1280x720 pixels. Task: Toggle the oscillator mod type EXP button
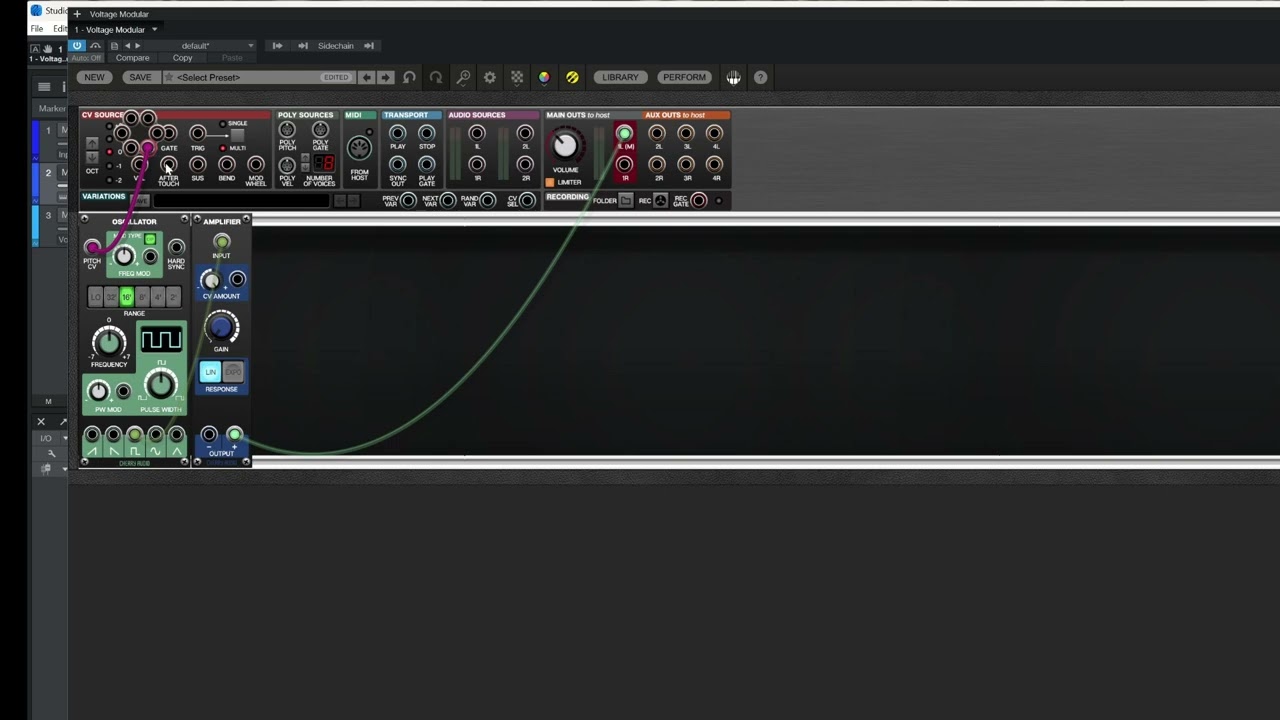click(149, 239)
